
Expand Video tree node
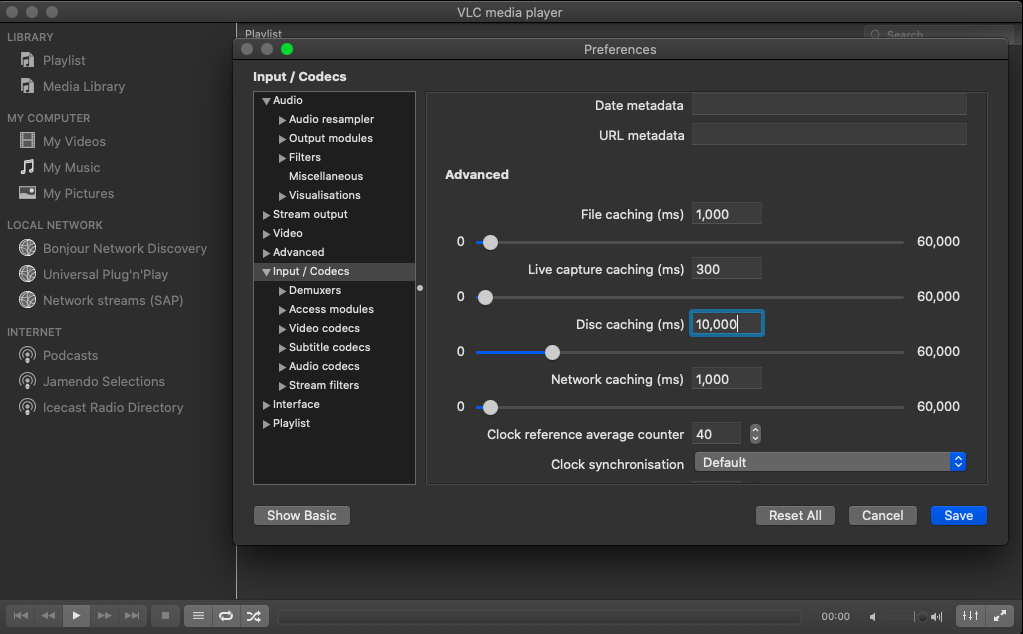(x=266, y=234)
